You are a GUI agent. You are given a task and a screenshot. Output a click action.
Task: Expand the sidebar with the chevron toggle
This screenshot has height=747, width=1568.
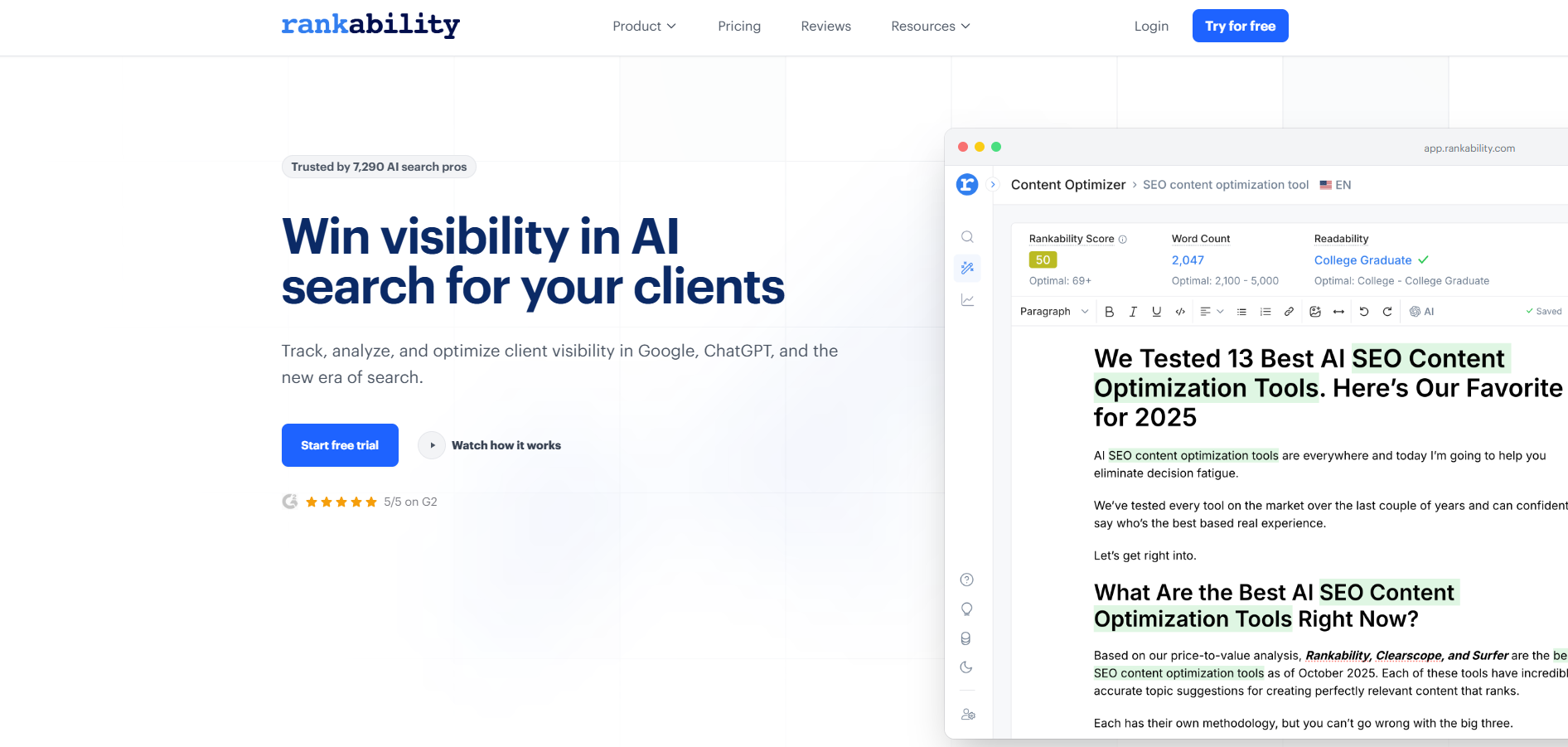click(x=993, y=185)
